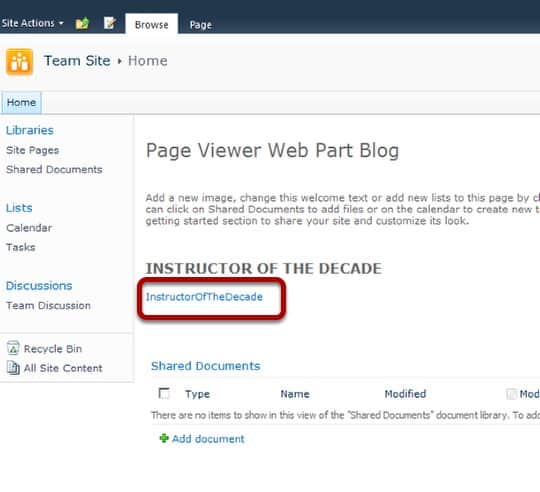The height and width of the screenshot is (492, 540).
Task: Click the breadcrumb arrow after Team Site
Action: click(x=120, y=61)
